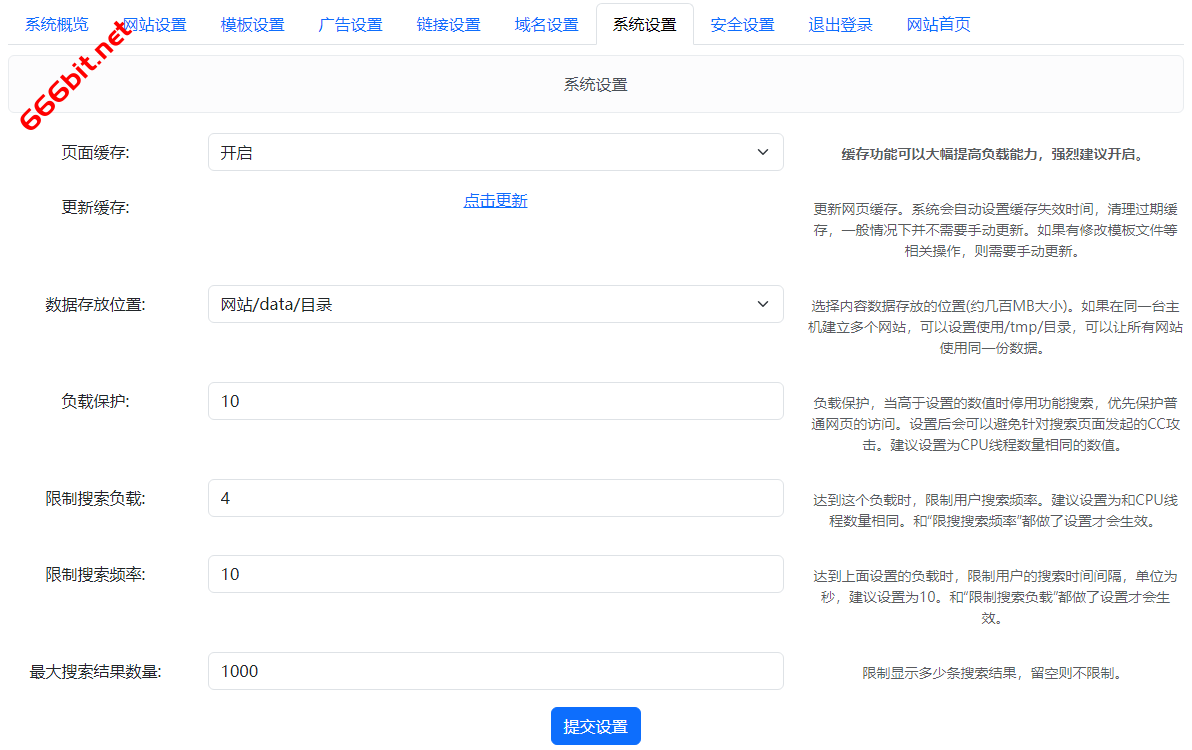Expand the 数据存放位置 dropdown

pos(495,303)
